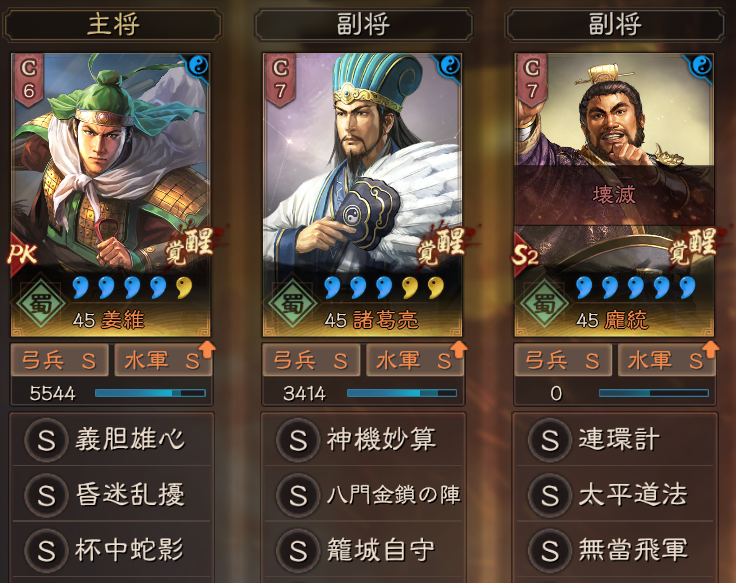Select the 主将 slot header
736x583 pixels.
coord(113,24)
